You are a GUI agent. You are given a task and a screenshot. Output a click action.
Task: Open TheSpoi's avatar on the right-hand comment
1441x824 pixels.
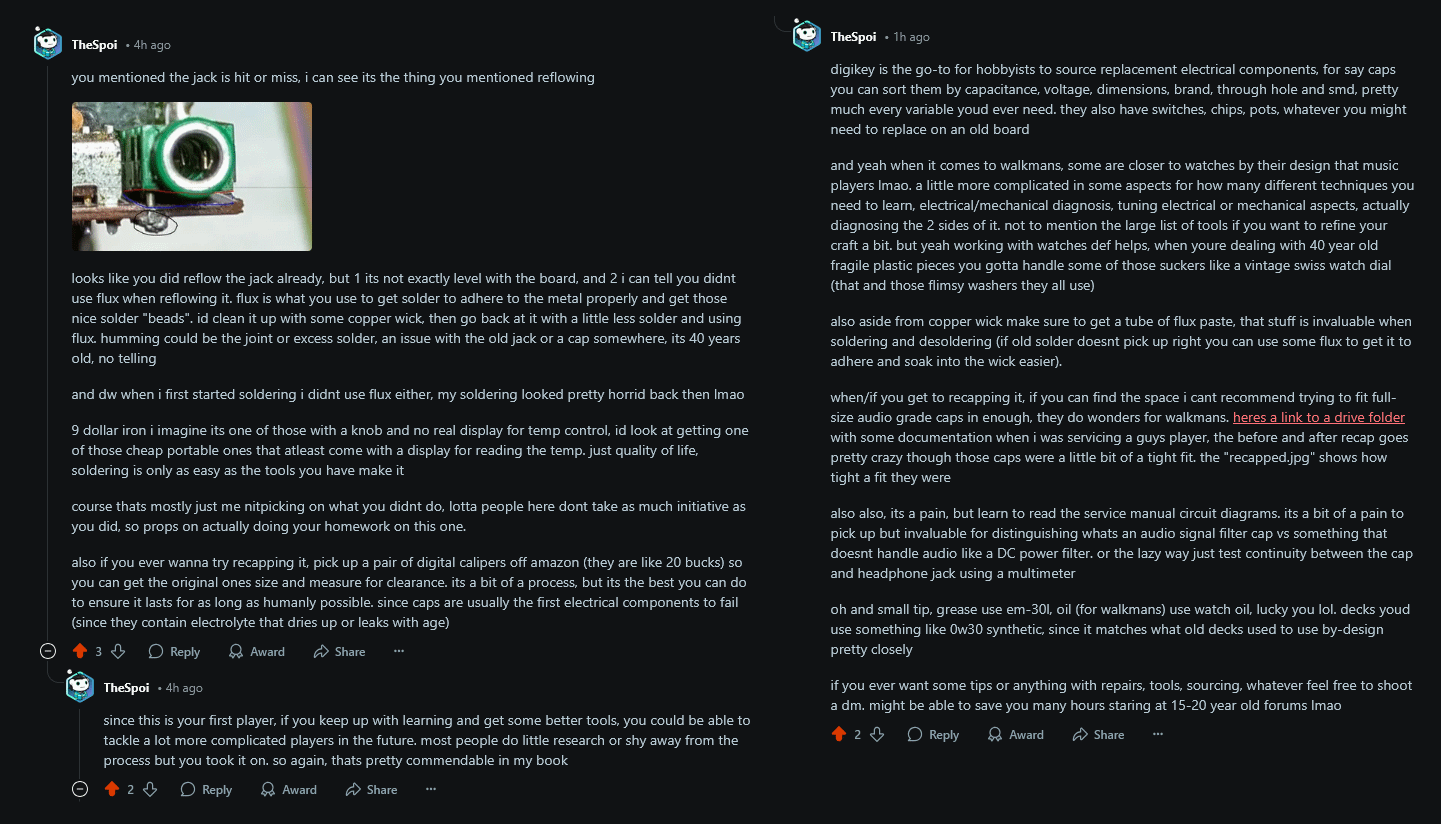[805, 33]
